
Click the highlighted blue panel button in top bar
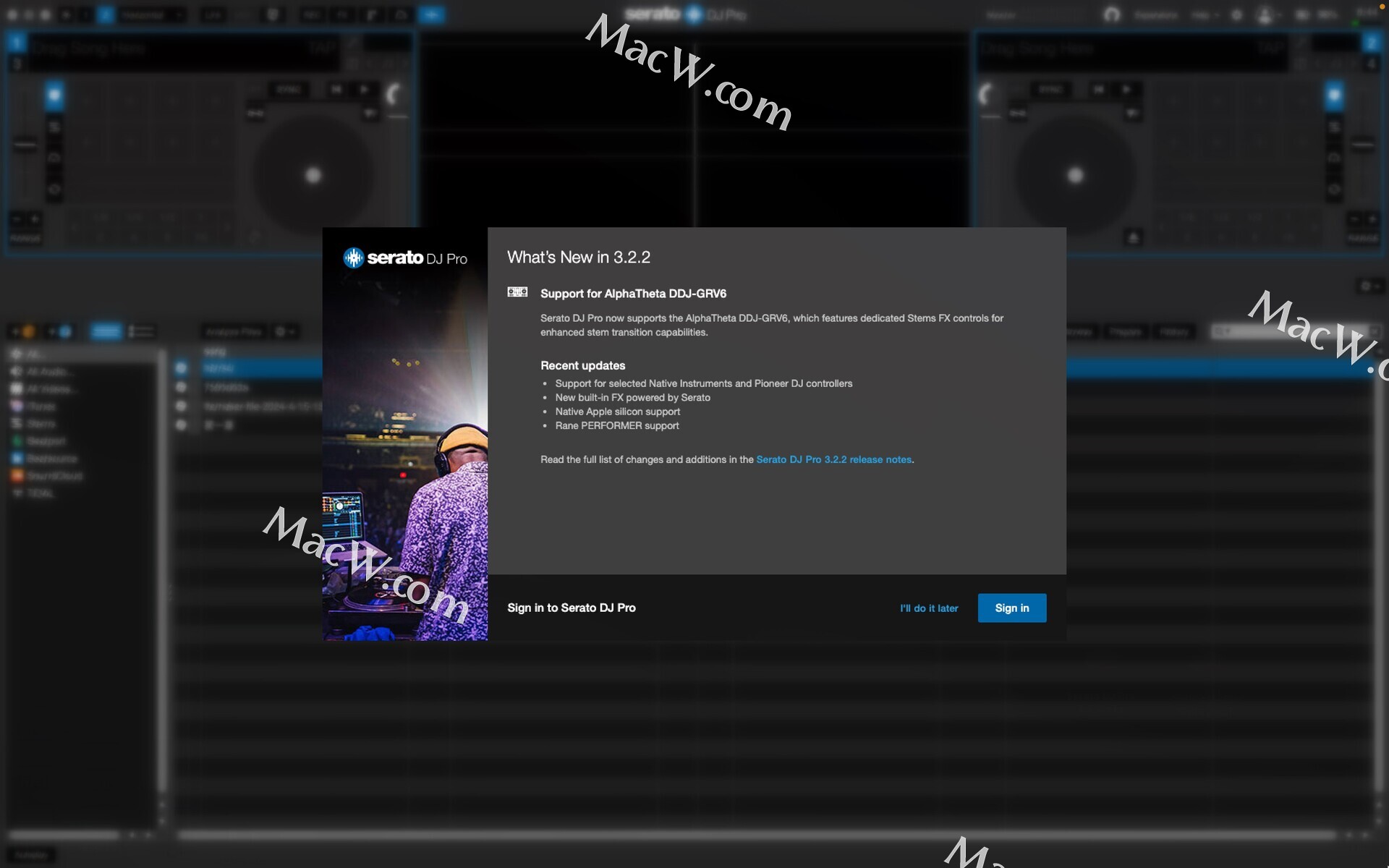coord(432,14)
